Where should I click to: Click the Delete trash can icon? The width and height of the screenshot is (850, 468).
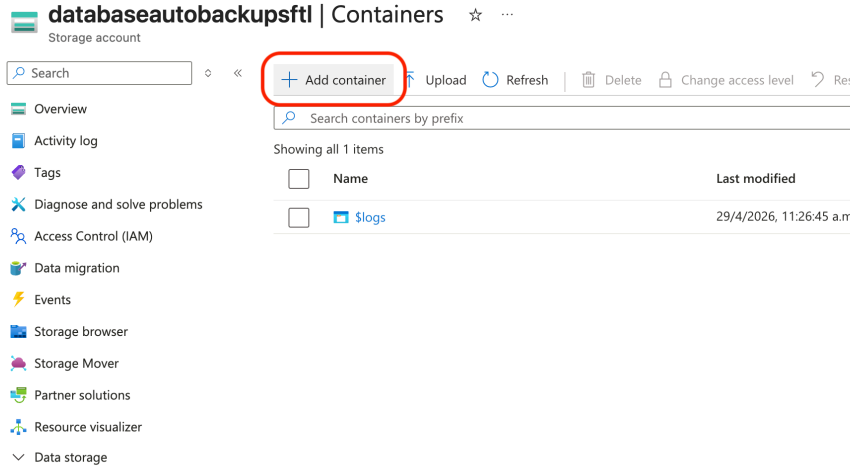(x=589, y=80)
